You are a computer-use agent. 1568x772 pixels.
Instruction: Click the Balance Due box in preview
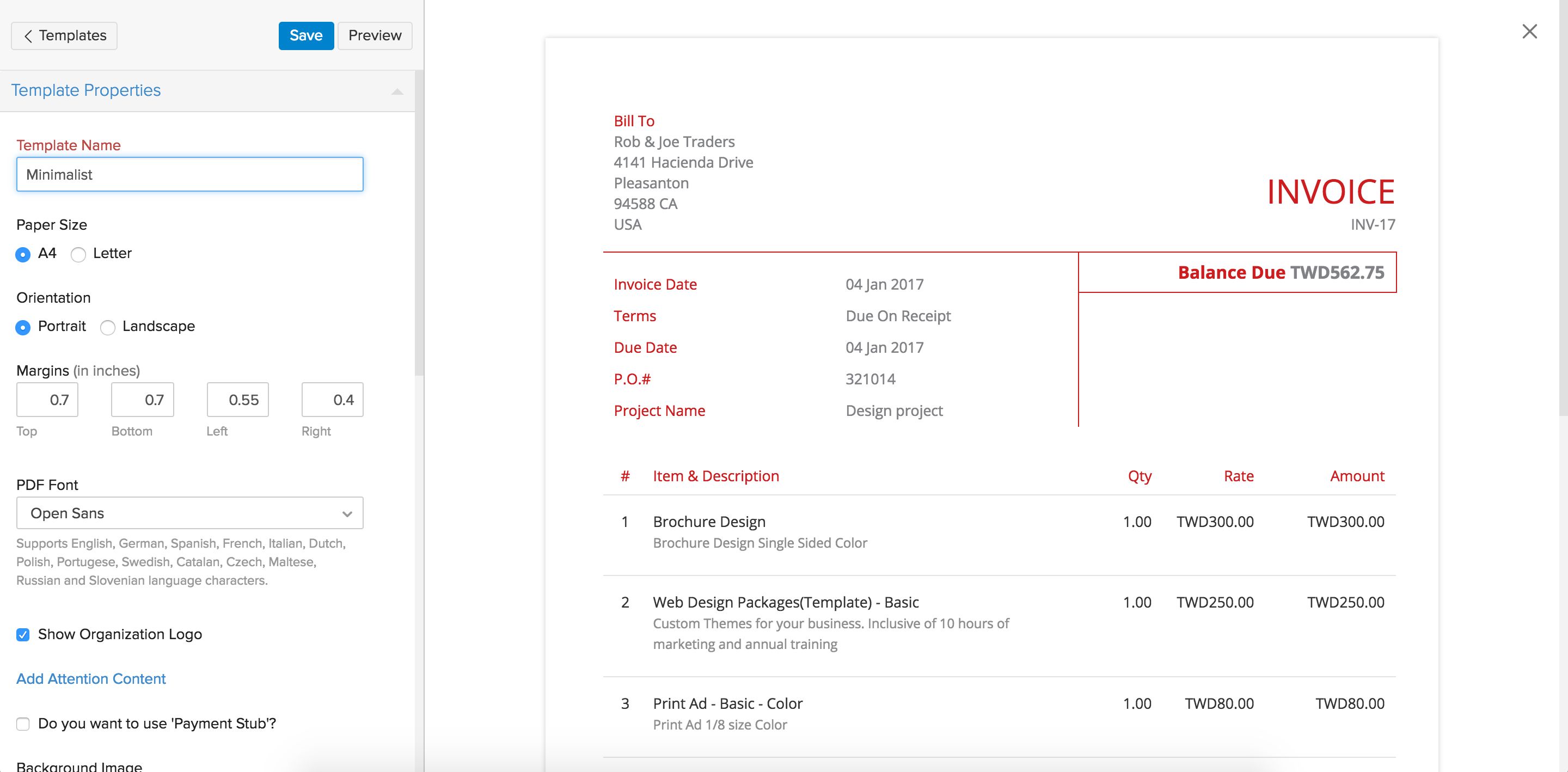click(1237, 273)
